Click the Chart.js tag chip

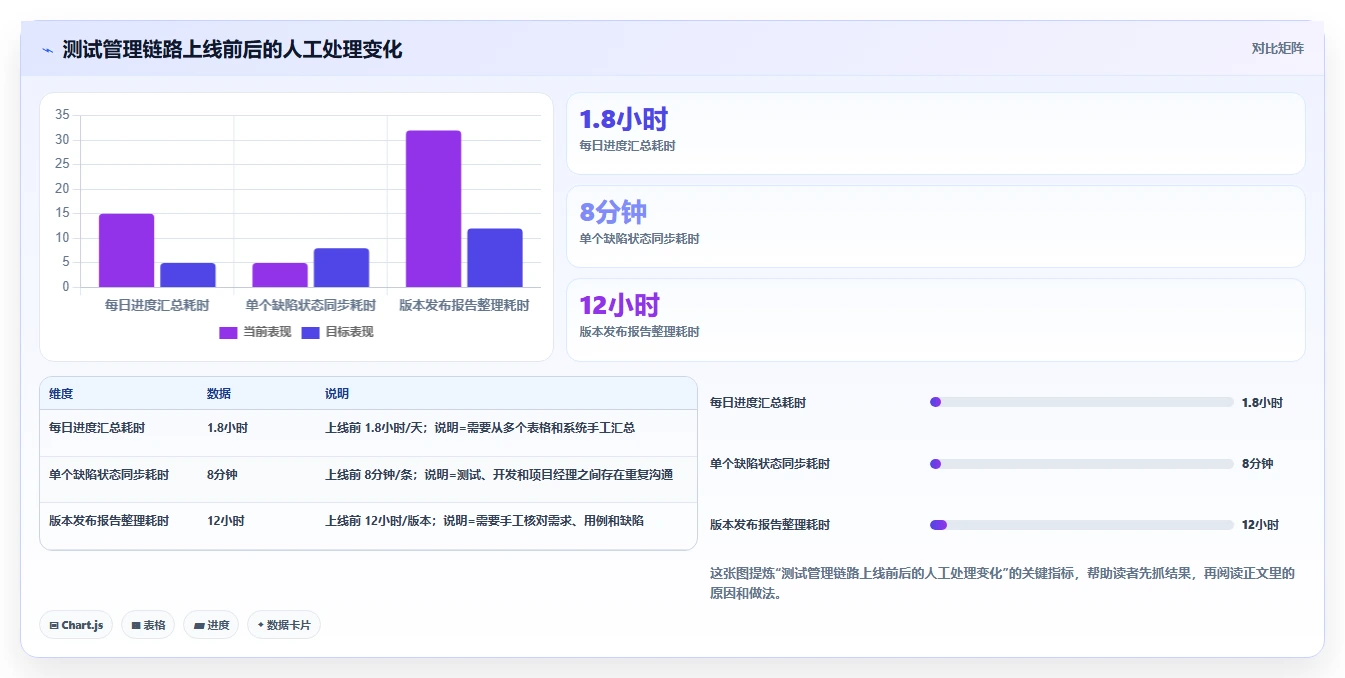click(x=76, y=625)
